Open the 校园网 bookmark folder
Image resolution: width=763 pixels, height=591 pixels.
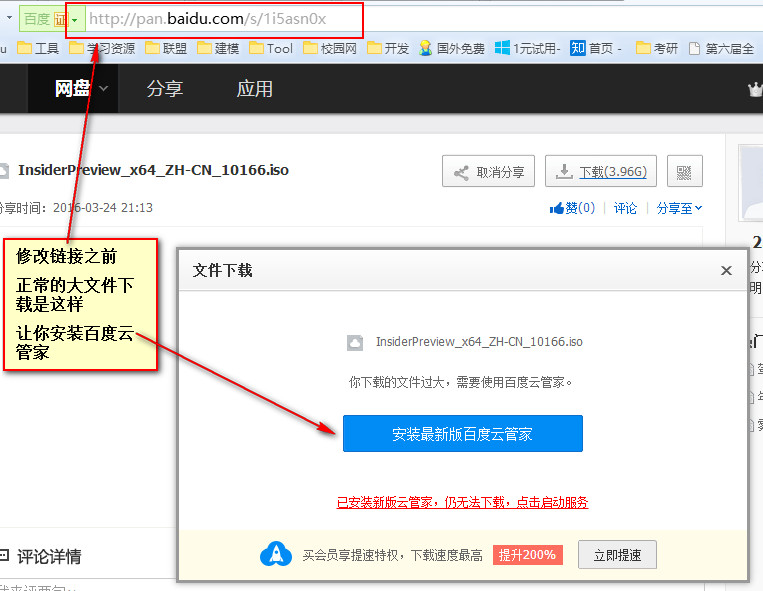coord(330,48)
